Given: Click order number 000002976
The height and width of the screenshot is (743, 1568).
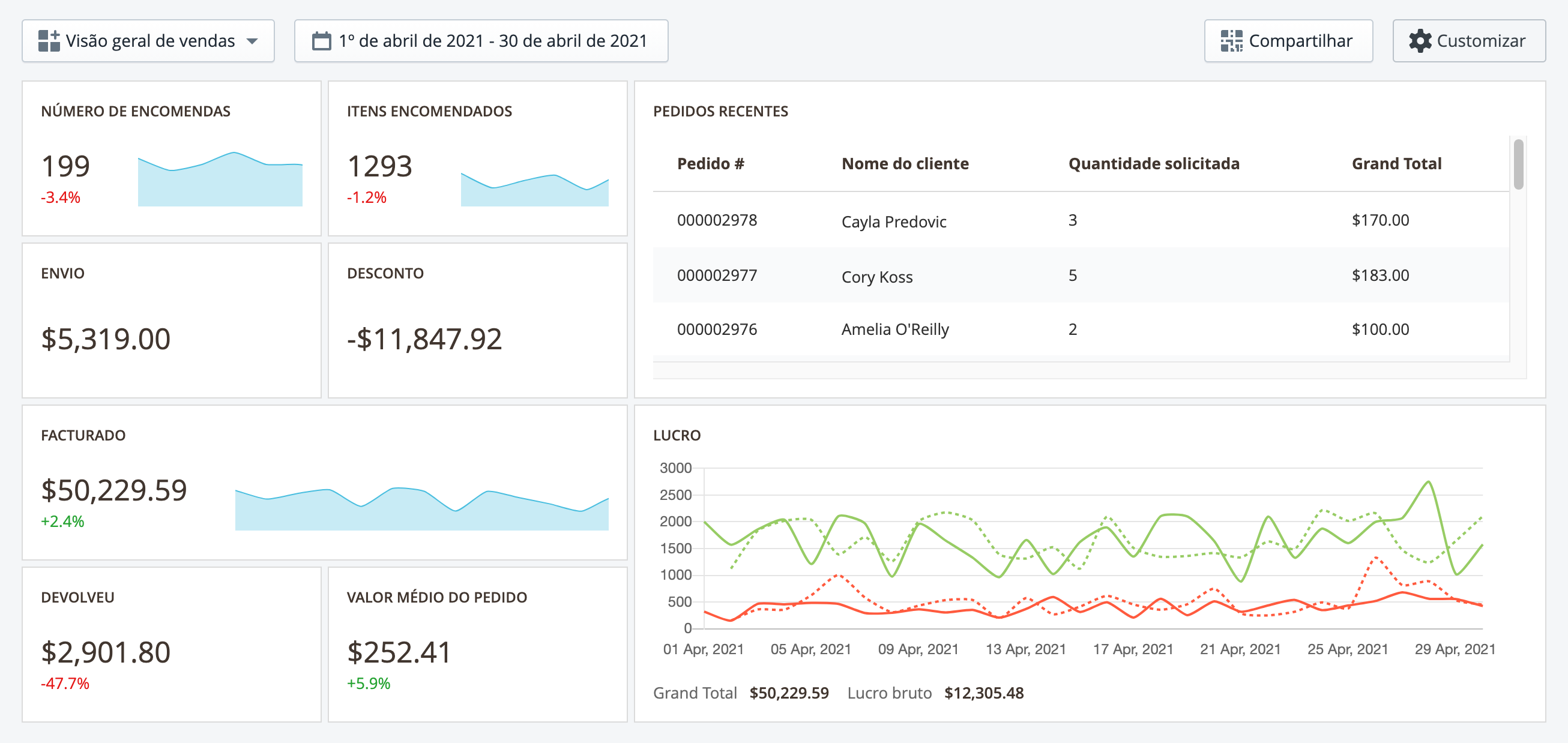Looking at the screenshot, I should tap(717, 329).
